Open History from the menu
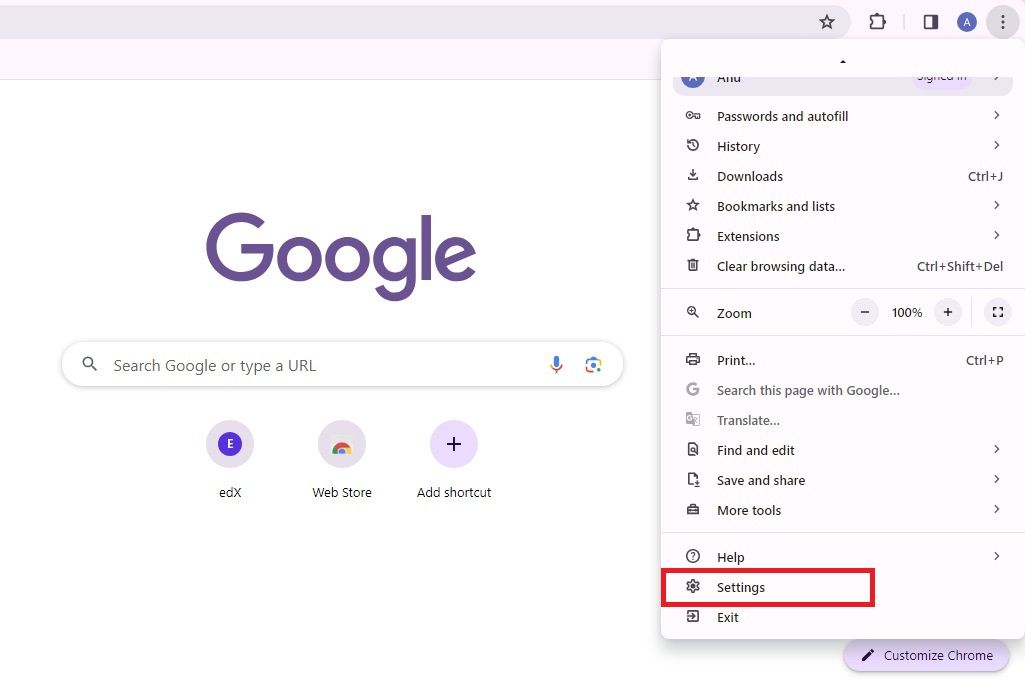 coord(738,146)
